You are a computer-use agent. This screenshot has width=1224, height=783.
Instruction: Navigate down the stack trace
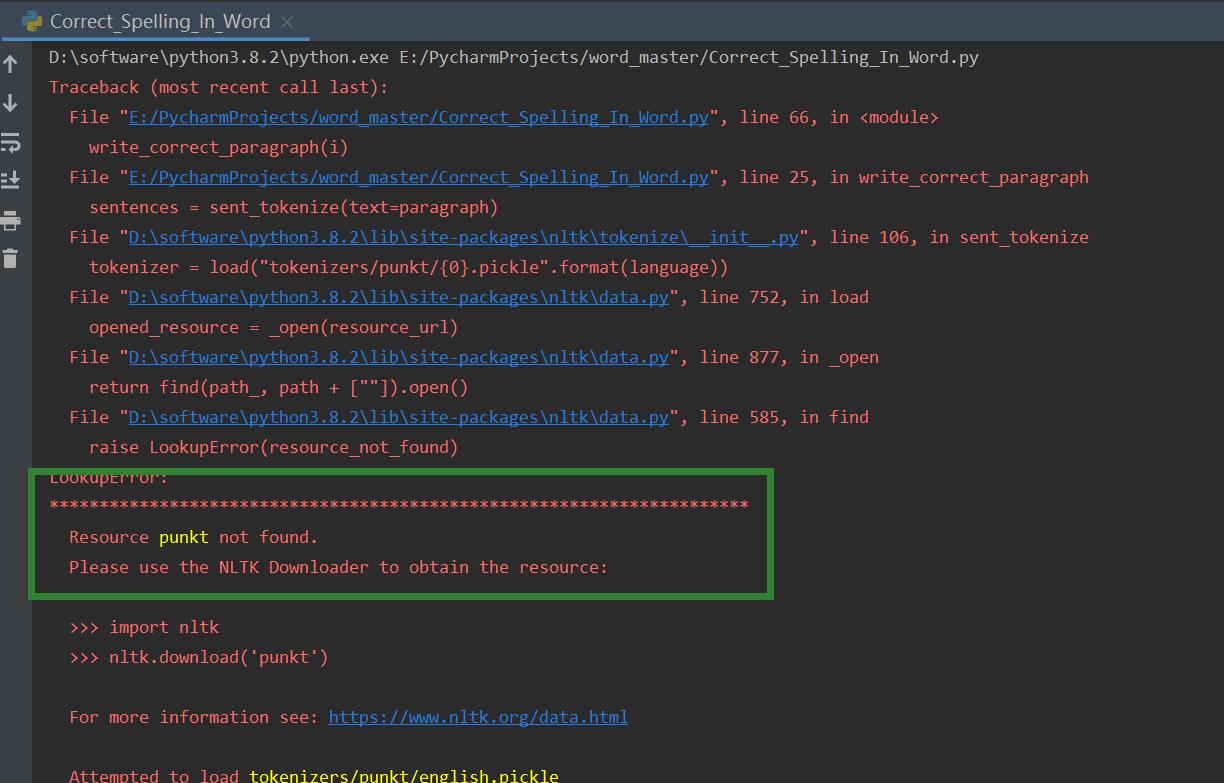10,102
